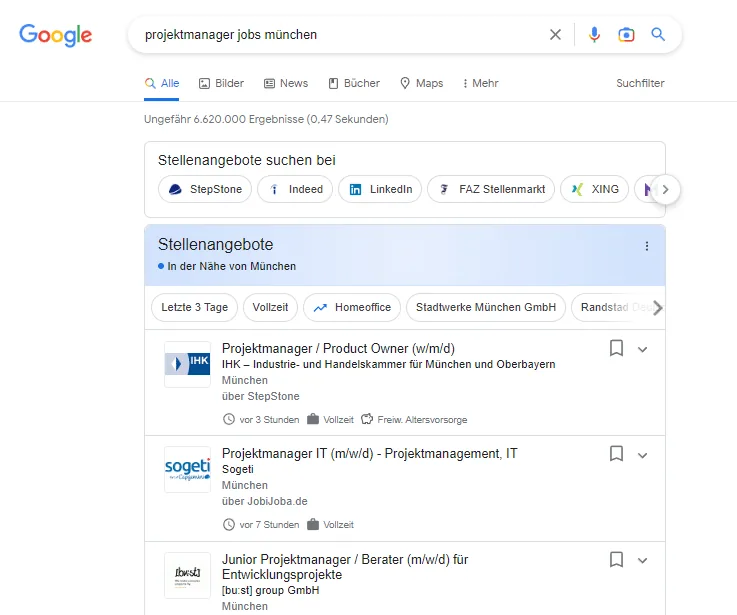Image resolution: width=737 pixels, height=615 pixels.
Task: Click the Google logo
Action: (x=55, y=35)
